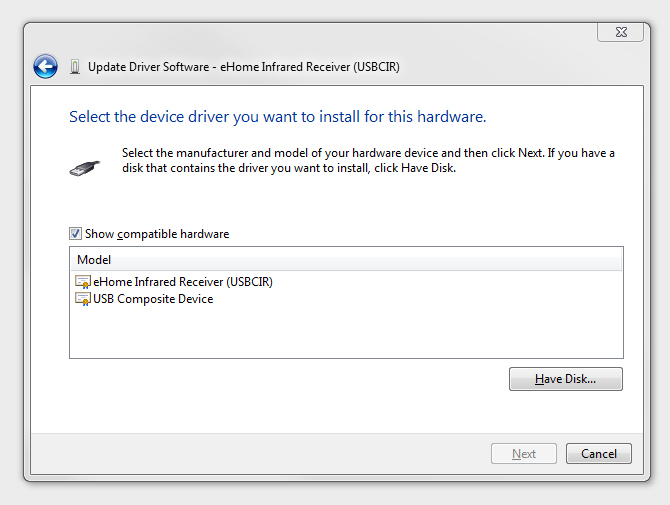Go back using the blue arrow button
The image size is (670, 505).
pyautogui.click(x=45, y=67)
